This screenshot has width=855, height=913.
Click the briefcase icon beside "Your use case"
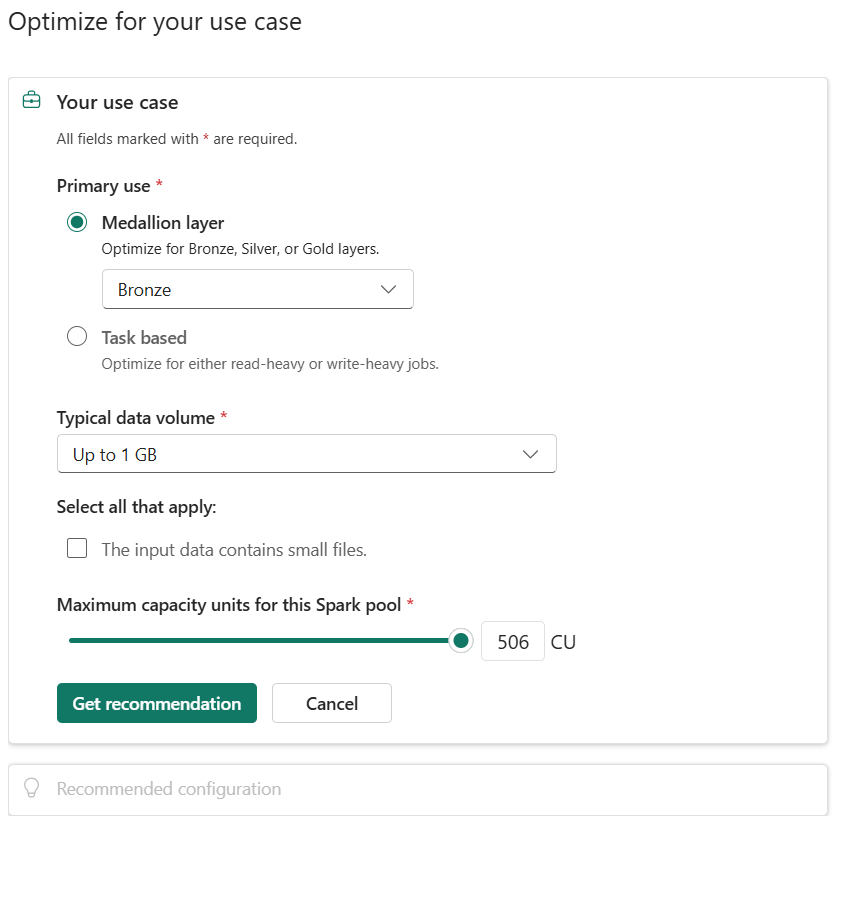pyautogui.click(x=31, y=101)
